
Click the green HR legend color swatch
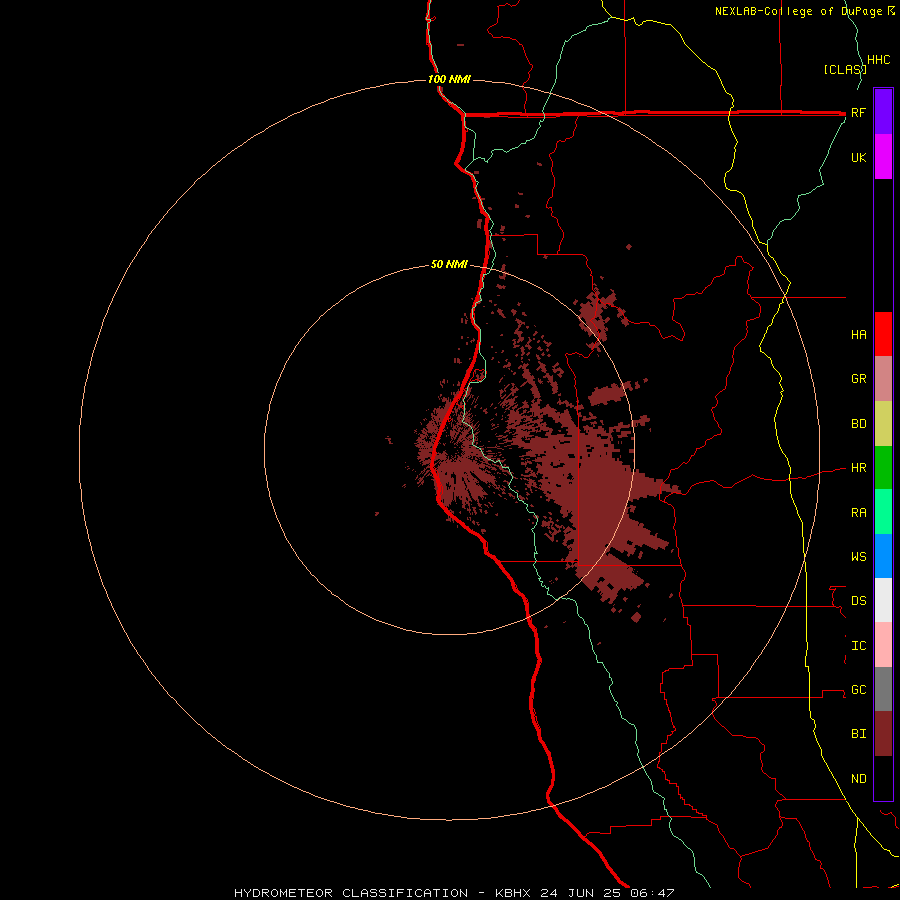[x=883, y=467]
